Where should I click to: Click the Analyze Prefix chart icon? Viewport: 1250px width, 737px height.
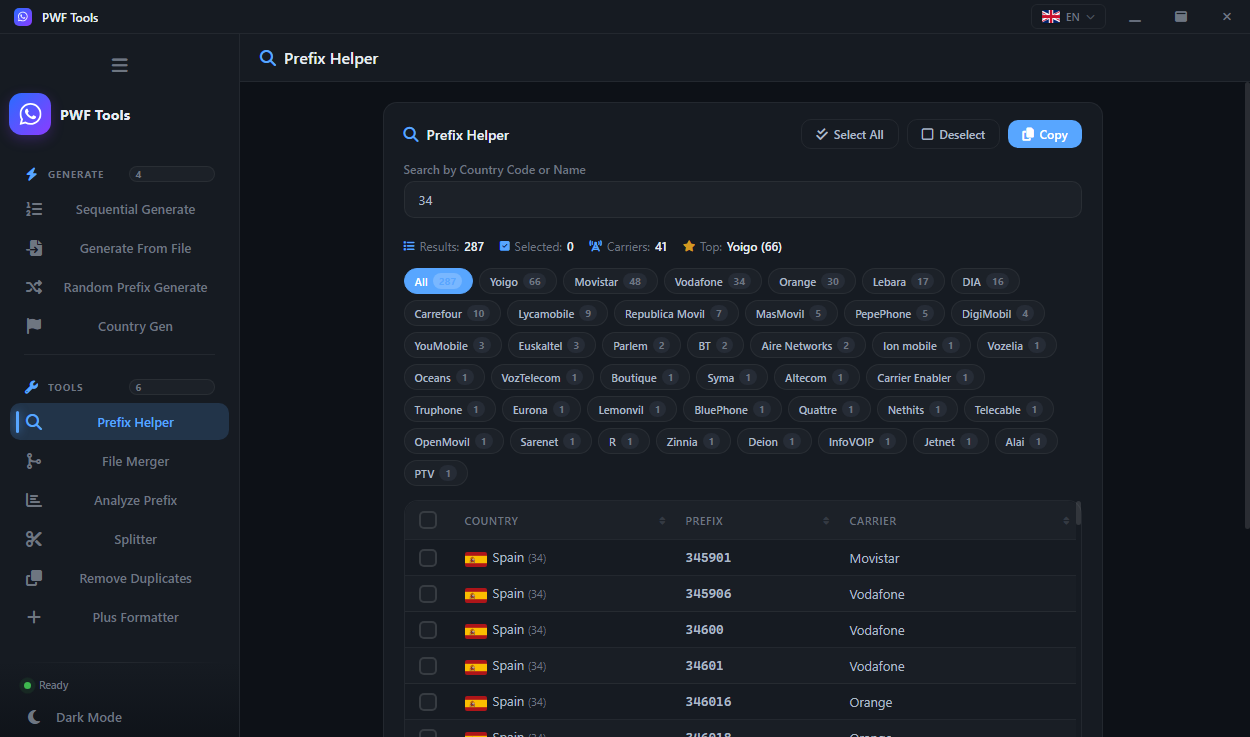click(x=34, y=500)
